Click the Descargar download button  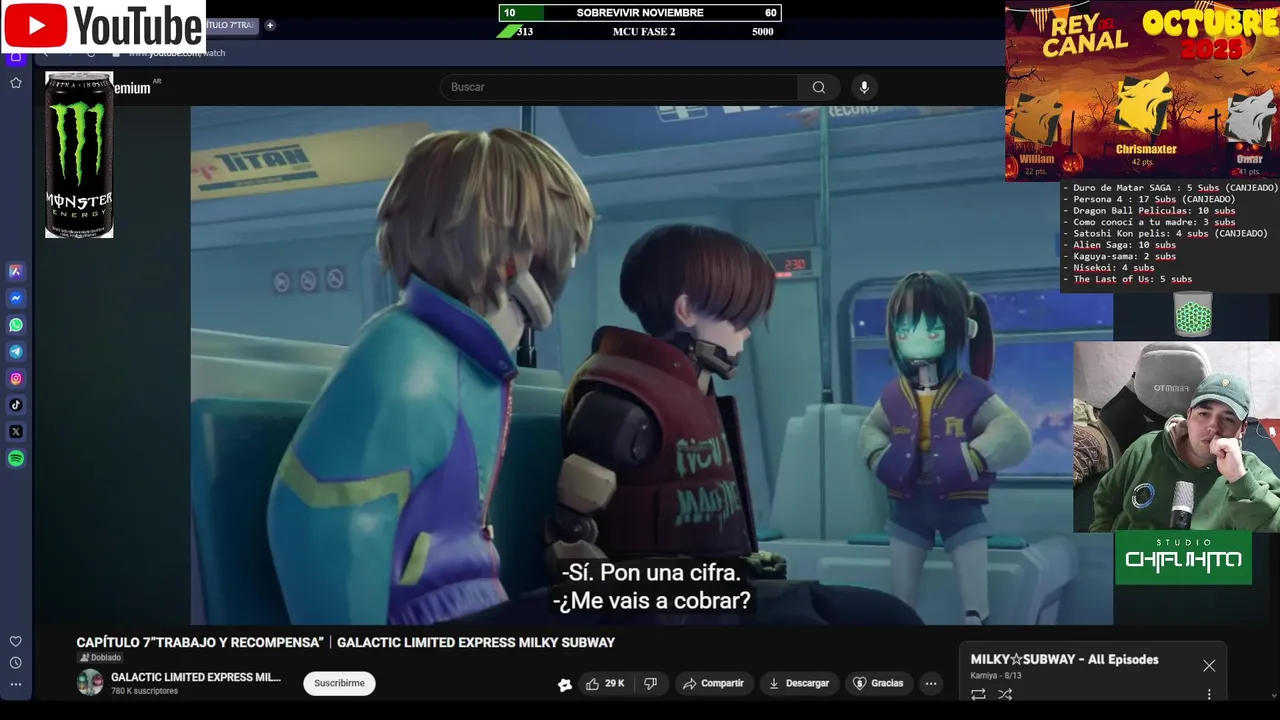[798, 683]
